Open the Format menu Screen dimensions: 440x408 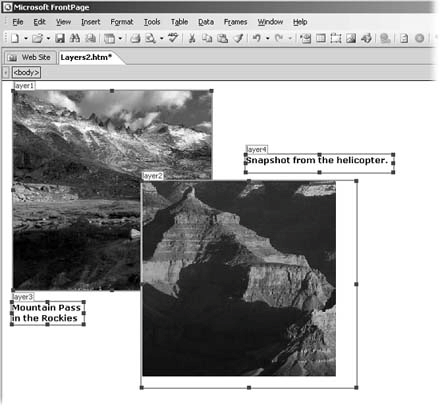click(x=122, y=22)
